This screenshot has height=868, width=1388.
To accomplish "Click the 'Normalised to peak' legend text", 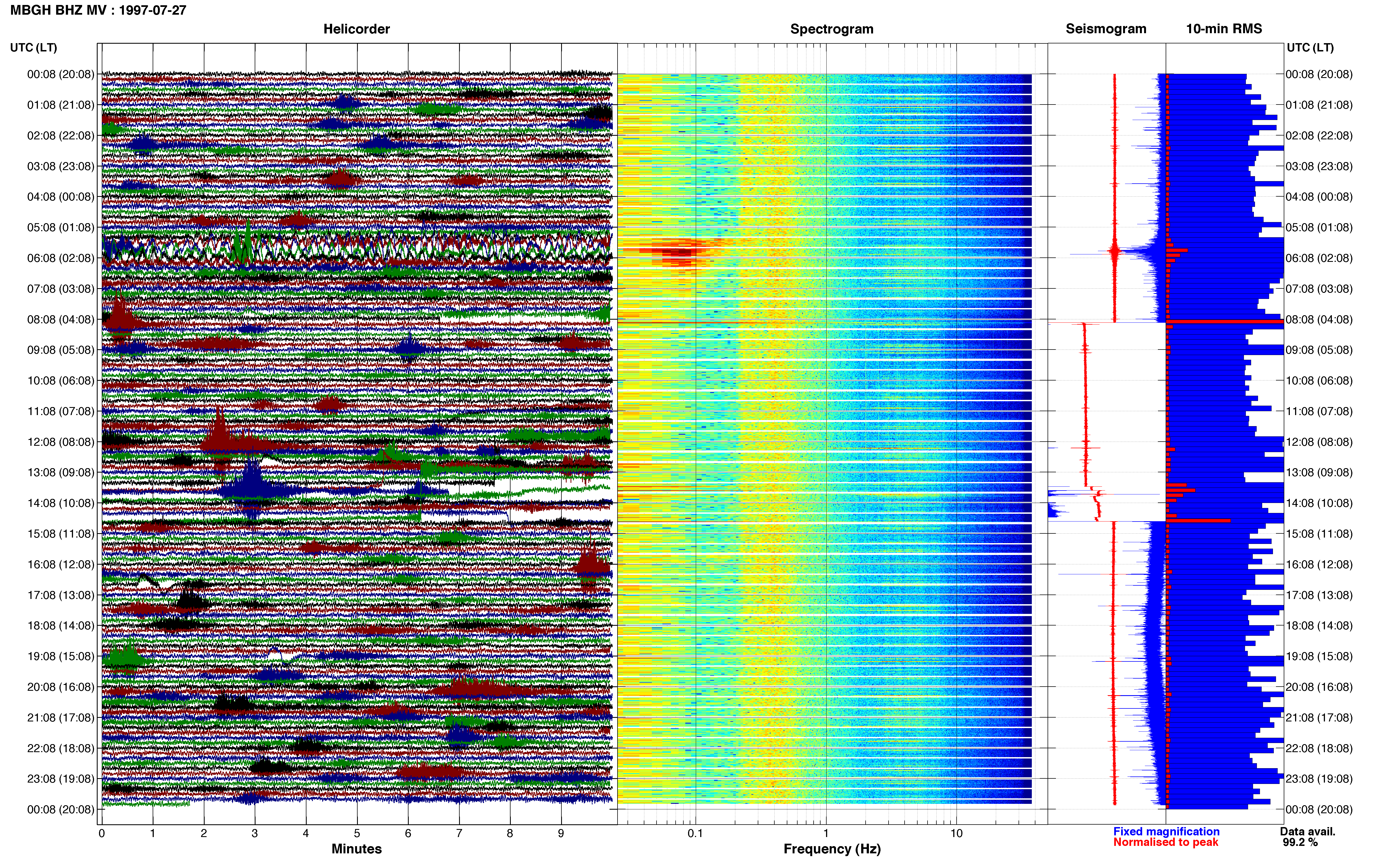I will (1165, 842).
